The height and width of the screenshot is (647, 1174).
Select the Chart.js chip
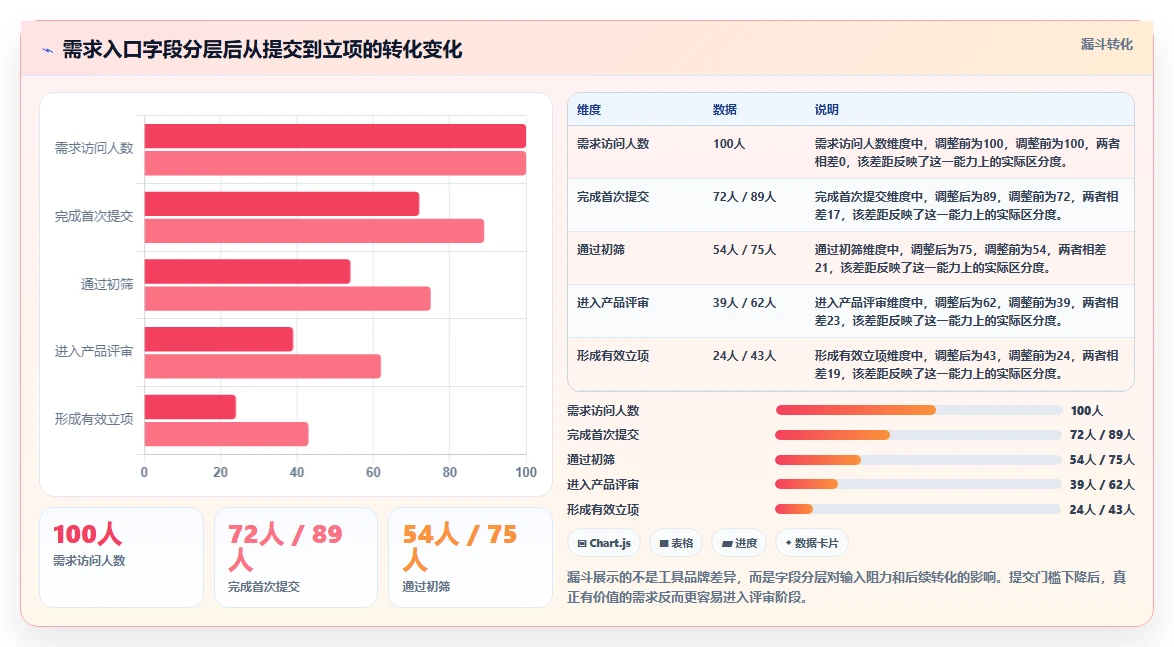604,543
